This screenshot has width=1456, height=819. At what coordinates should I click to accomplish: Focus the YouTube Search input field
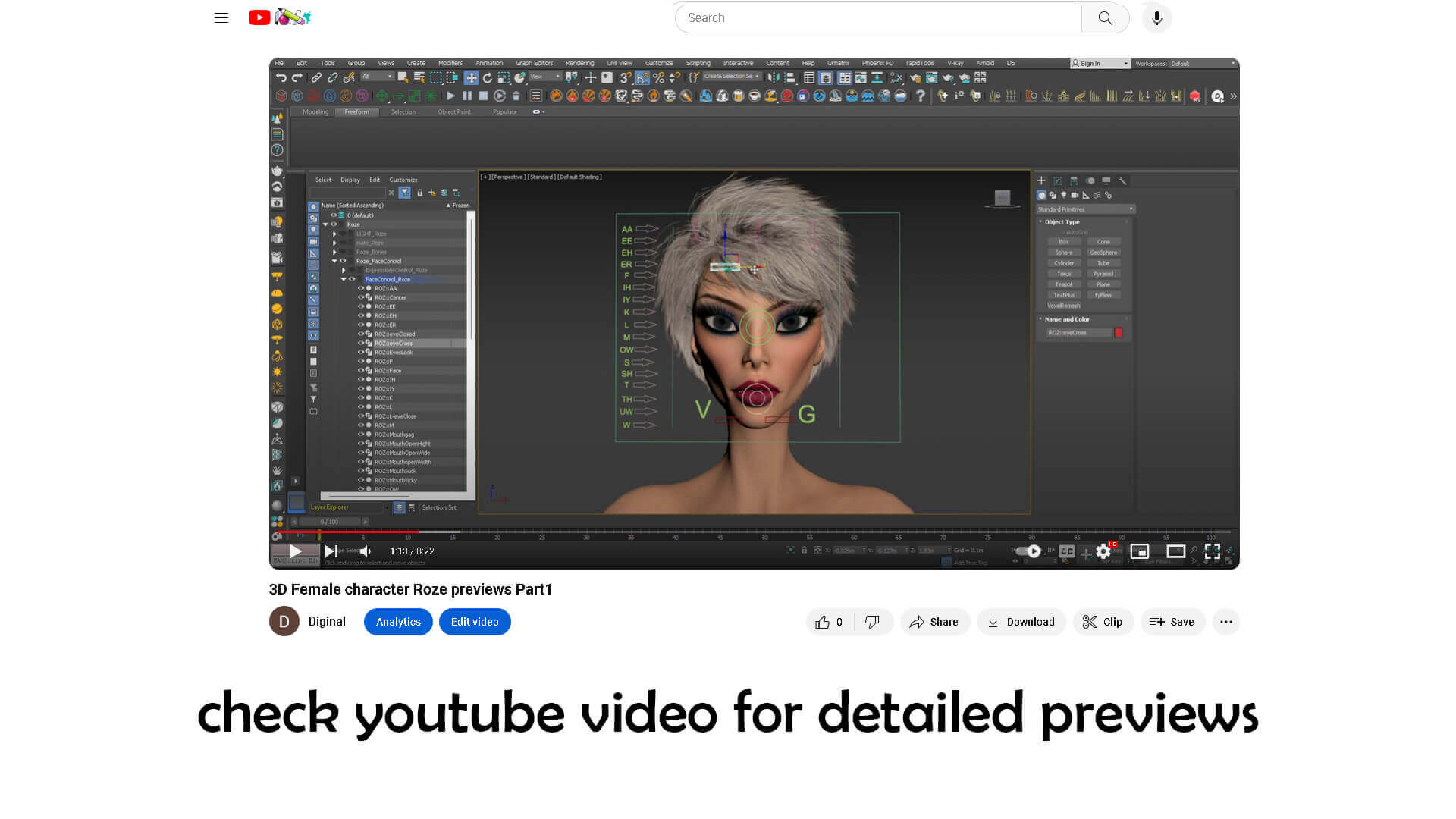pyautogui.click(x=877, y=18)
